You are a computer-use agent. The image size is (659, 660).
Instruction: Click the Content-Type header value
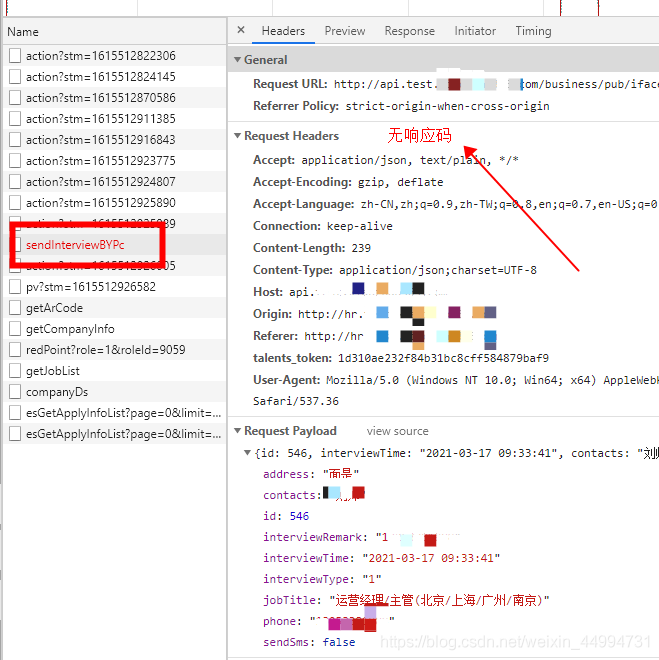(x=438, y=270)
